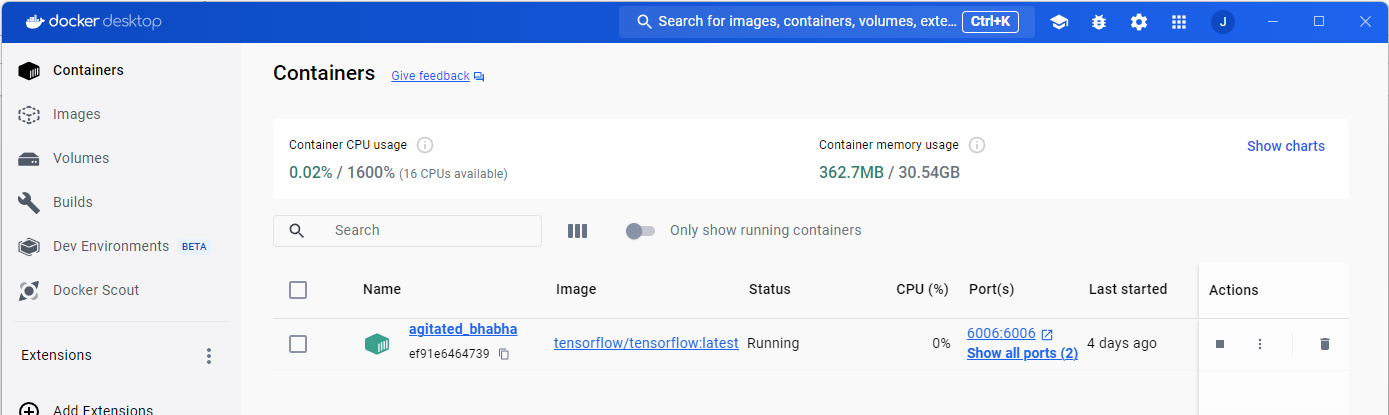Sort by the Last started column header
Viewport: 1389px width, 415px height.
coord(1128,290)
